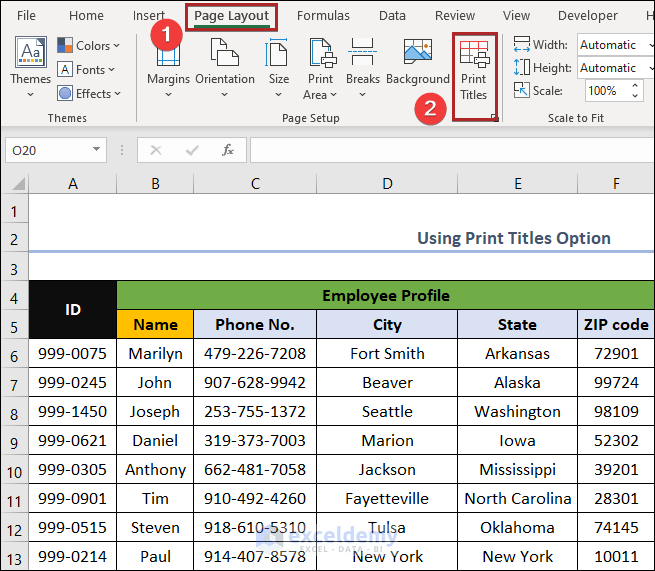Select the ZIP code header cell
Image resolution: width=655 pixels, height=571 pixels.
coord(616,325)
